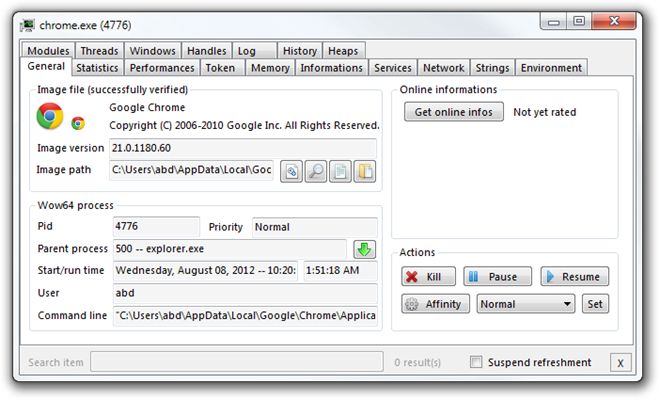Open the Heaps tab
Screen dimensions: 660x400
(343, 51)
